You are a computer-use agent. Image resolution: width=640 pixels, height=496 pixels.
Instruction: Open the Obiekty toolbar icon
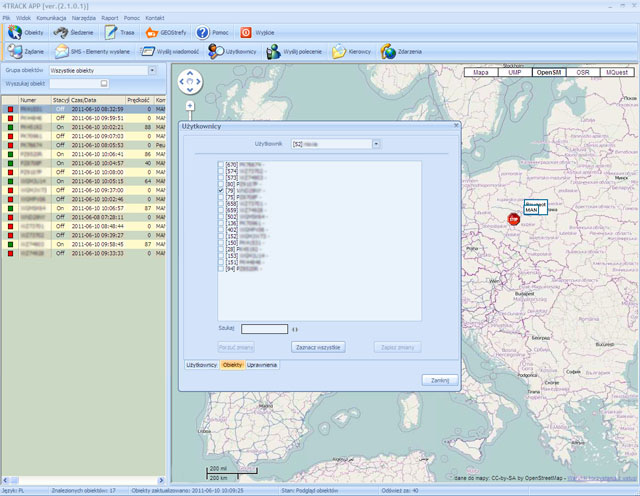15,32
